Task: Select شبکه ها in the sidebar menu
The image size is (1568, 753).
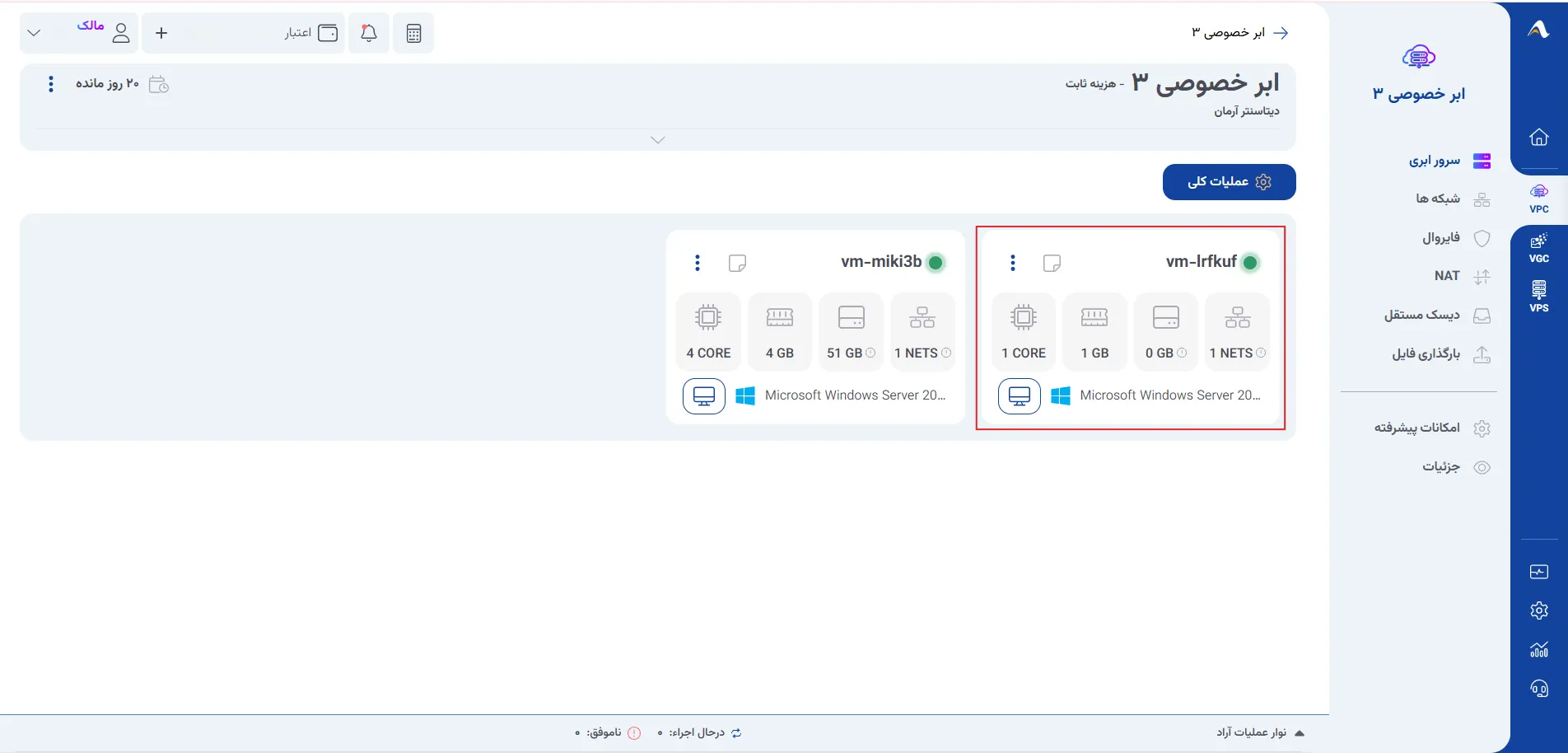Action: coord(1453,199)
